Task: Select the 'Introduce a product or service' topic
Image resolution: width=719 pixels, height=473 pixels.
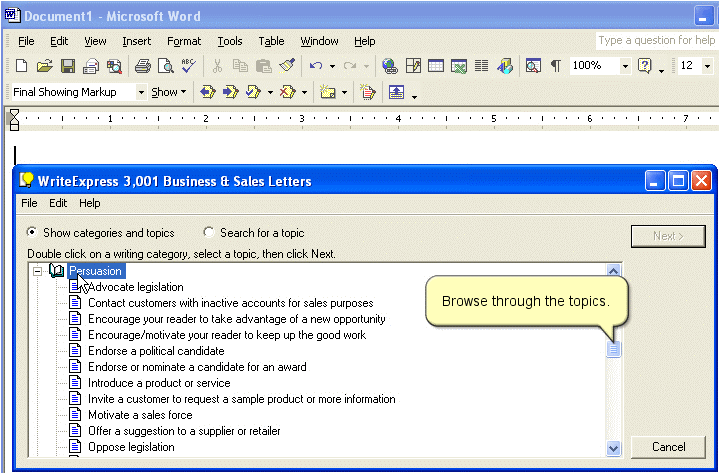Action: (159, 383)
